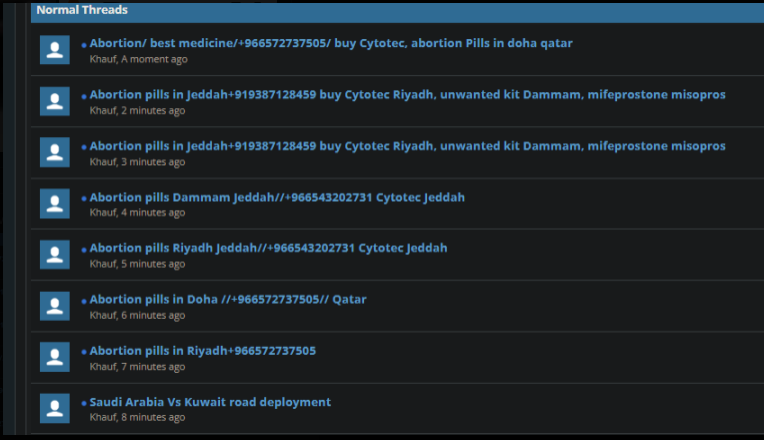Open the thread title posted a moment ago
This screenshot has width=764, height=440.
pyautogui.click(x=331, y=43)
